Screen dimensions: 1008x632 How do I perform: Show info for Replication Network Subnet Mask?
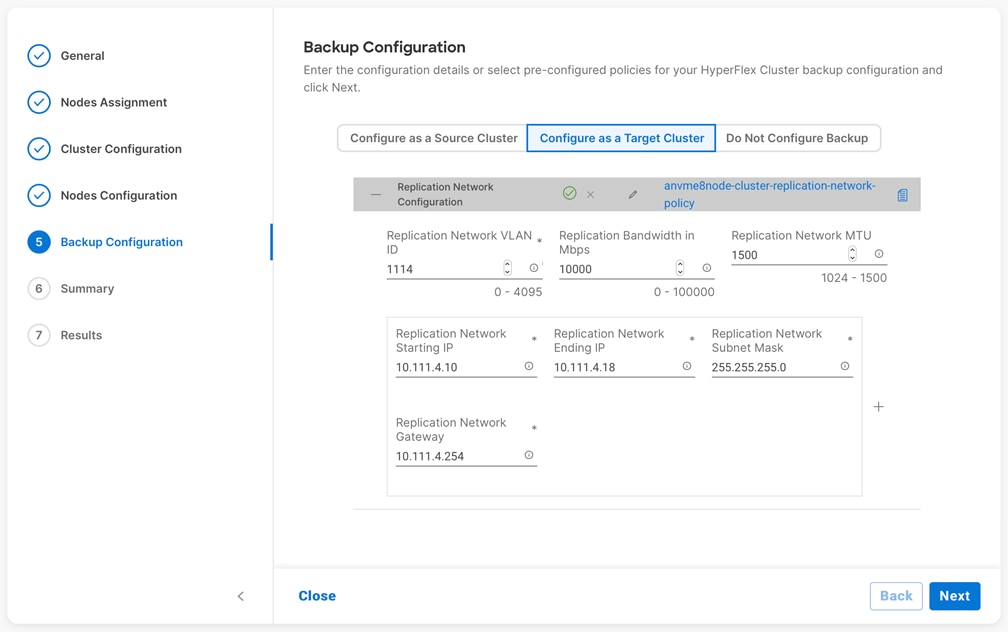[845, 366]
